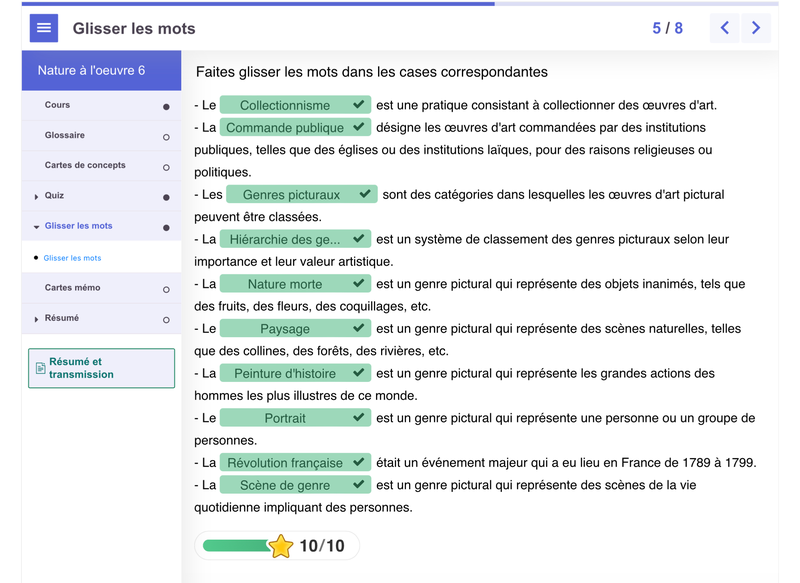800x583 pixels.
Task: Open the Cours menu item
Action: [x=57, y=105]
